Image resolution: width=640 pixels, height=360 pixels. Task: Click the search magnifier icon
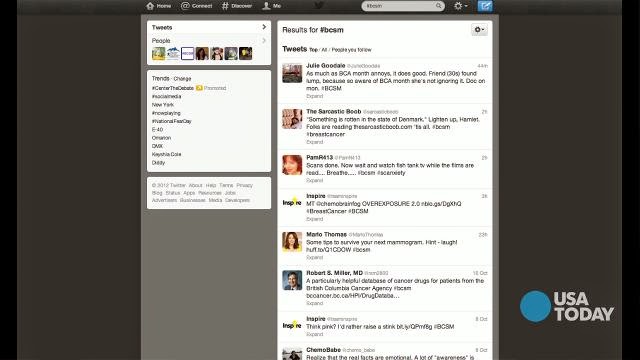coord(439,6)
